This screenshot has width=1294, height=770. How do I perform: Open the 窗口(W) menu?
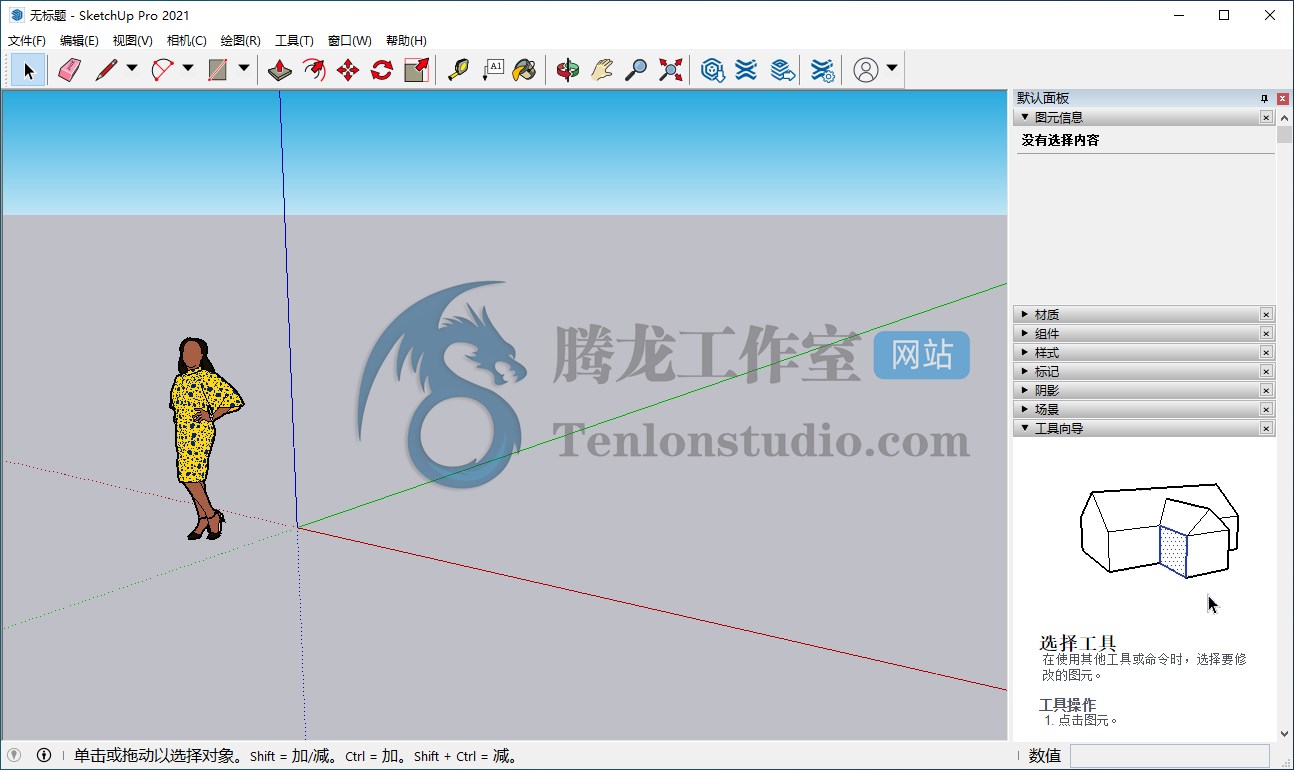pyautogui.click(x=349, y=41)
